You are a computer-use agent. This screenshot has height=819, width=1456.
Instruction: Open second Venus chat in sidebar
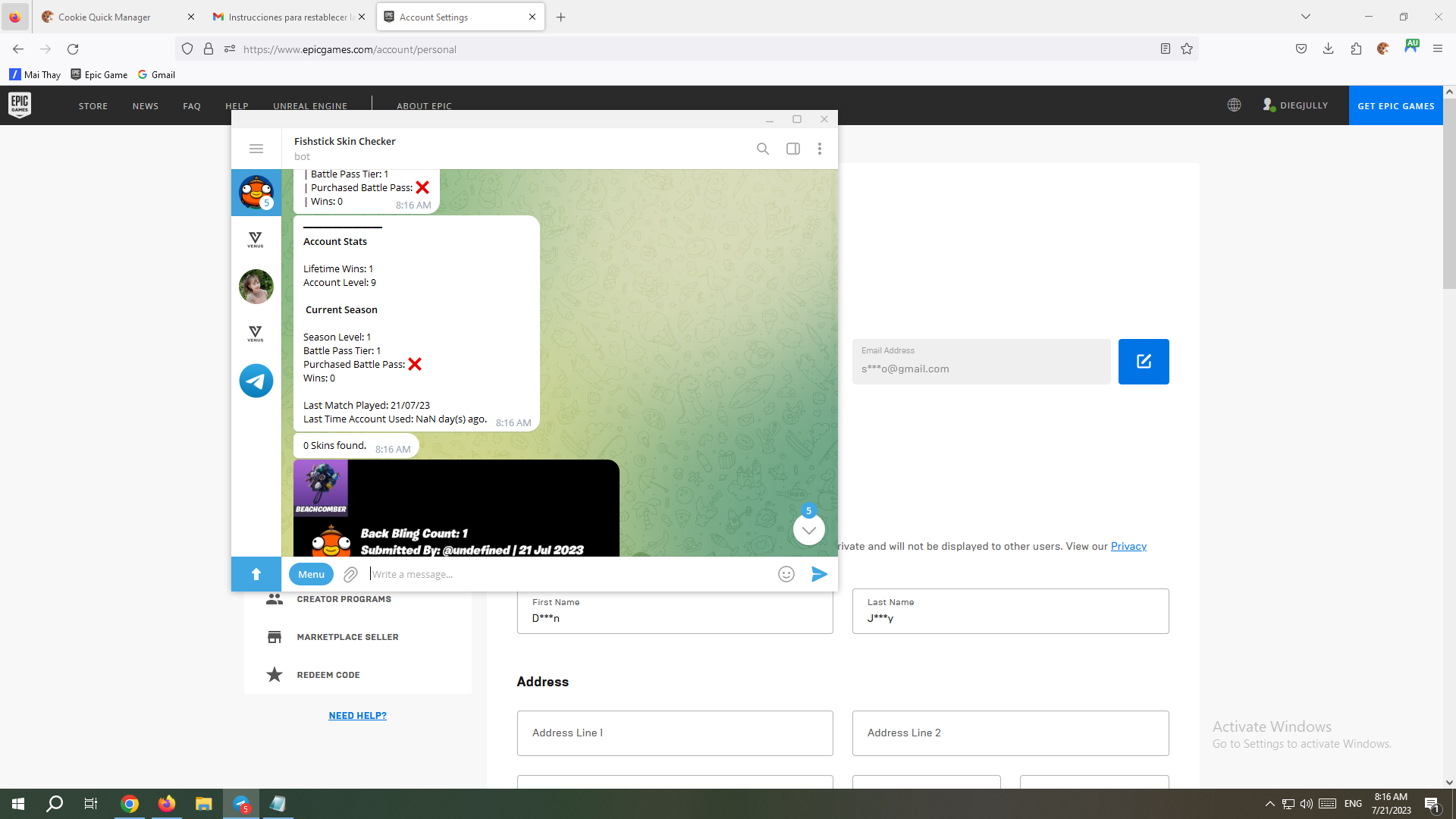[256, 334]
